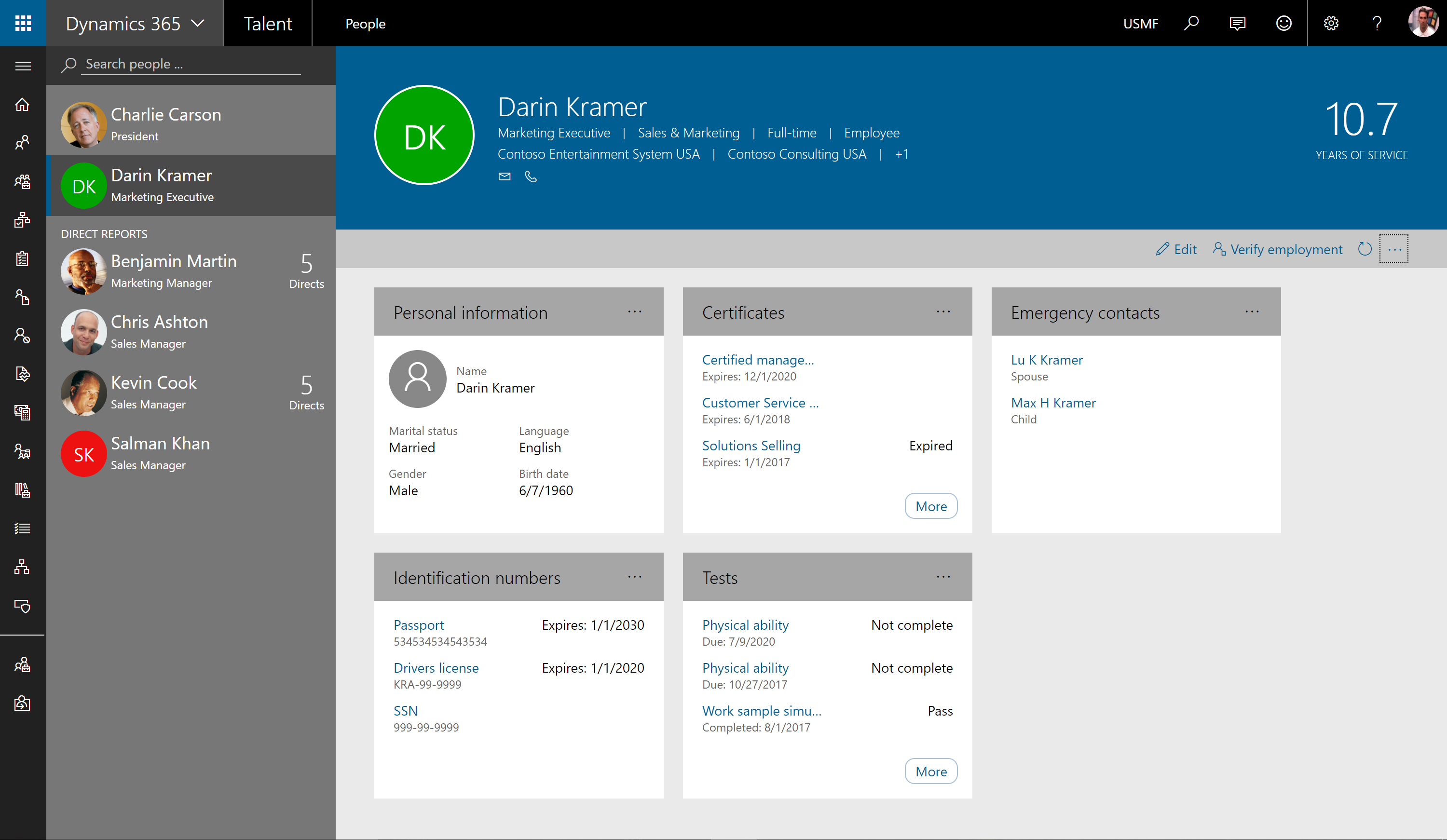The height and width of the screenshot is (840, 1447).
Task: Click the hamburger menu icon in sidebar
Action: 23,66
